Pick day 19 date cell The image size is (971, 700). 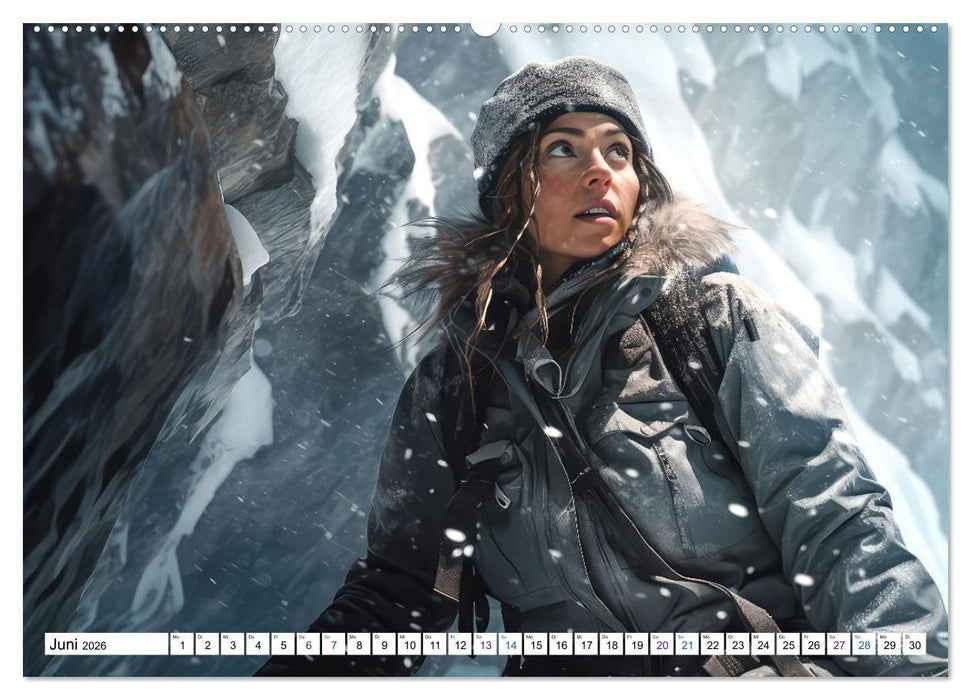(636, 645)
